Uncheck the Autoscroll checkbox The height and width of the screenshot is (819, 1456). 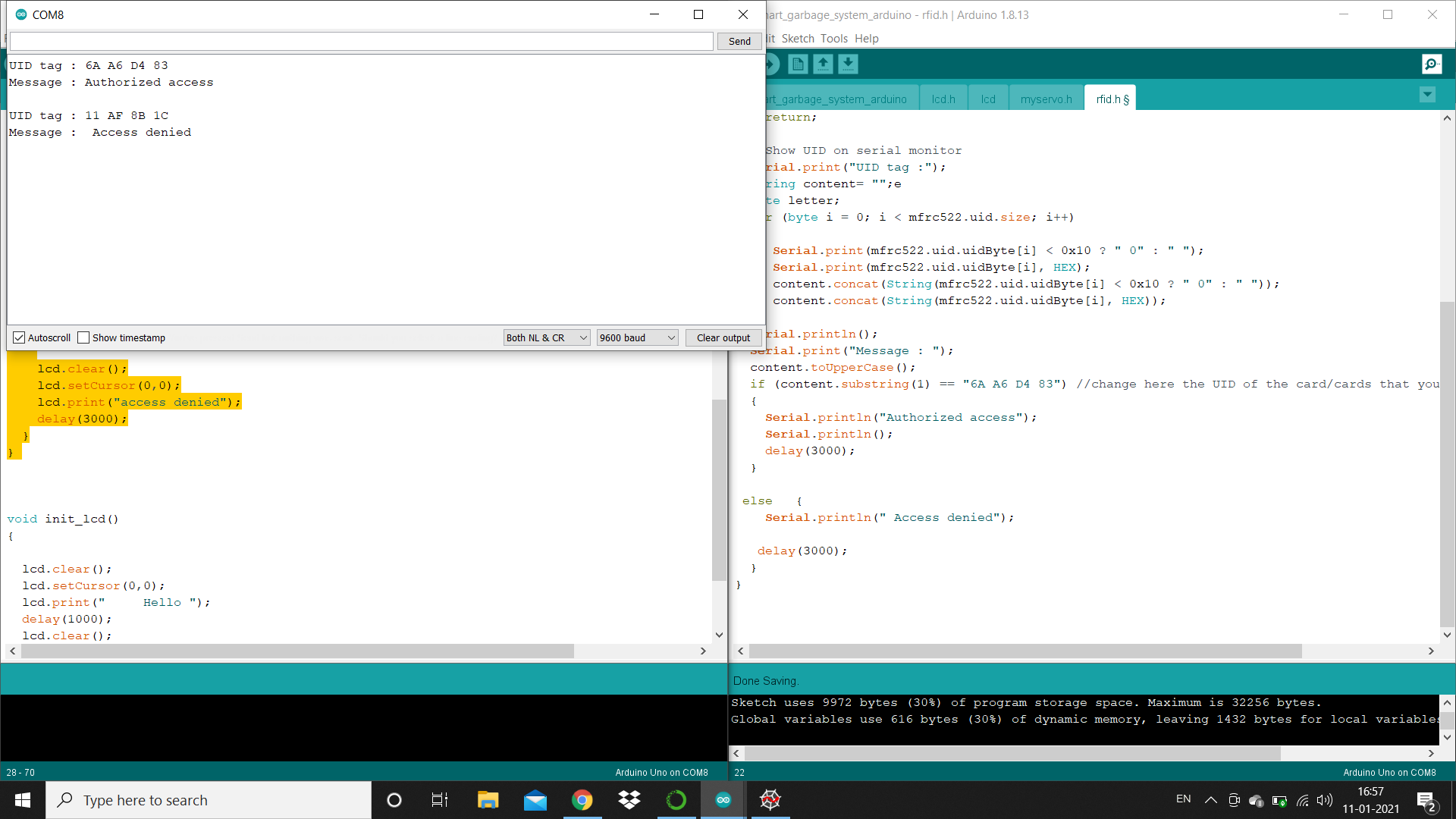click(x=19, y=337)
